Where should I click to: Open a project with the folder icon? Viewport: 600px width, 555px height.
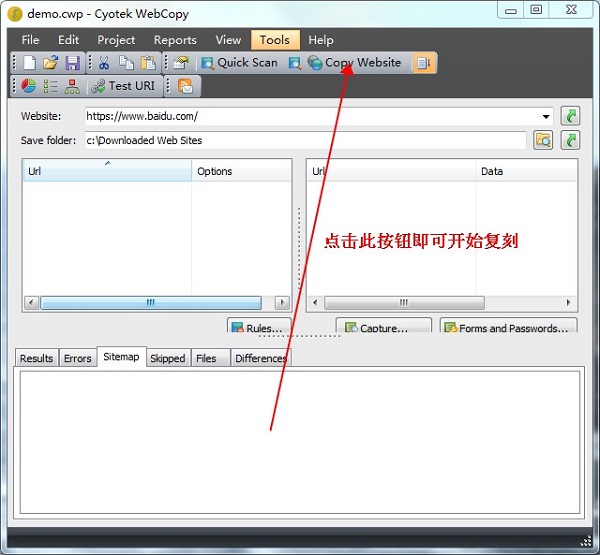(x=50, y=63)
